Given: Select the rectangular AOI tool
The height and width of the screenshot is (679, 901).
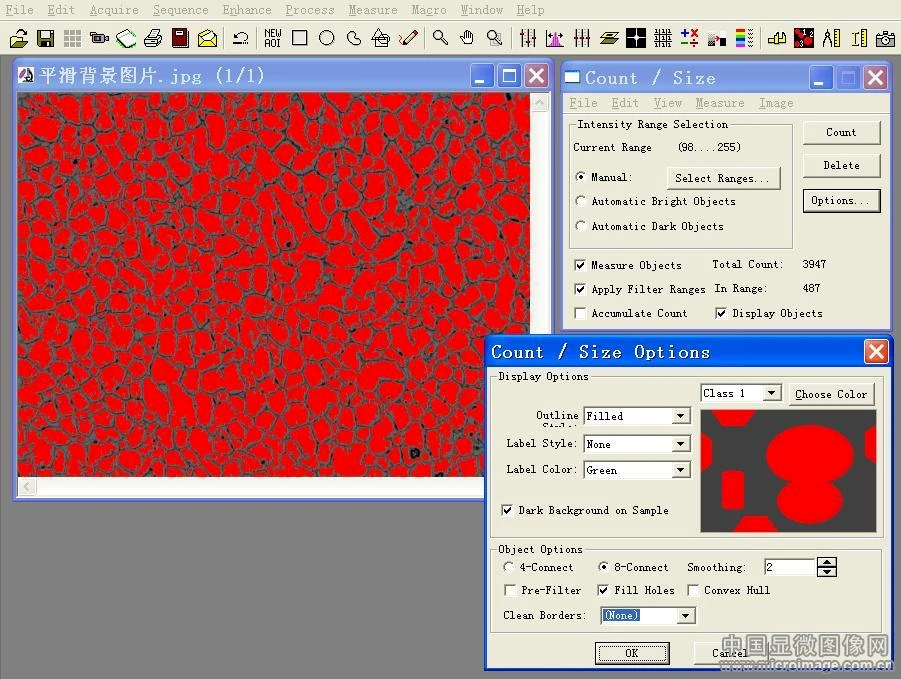Looking at the screenshot, I should 299,38.
